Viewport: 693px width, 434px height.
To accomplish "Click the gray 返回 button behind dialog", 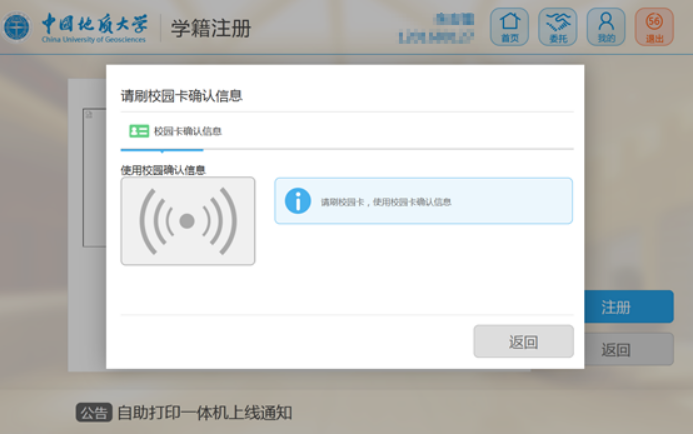I will (629, 349).
